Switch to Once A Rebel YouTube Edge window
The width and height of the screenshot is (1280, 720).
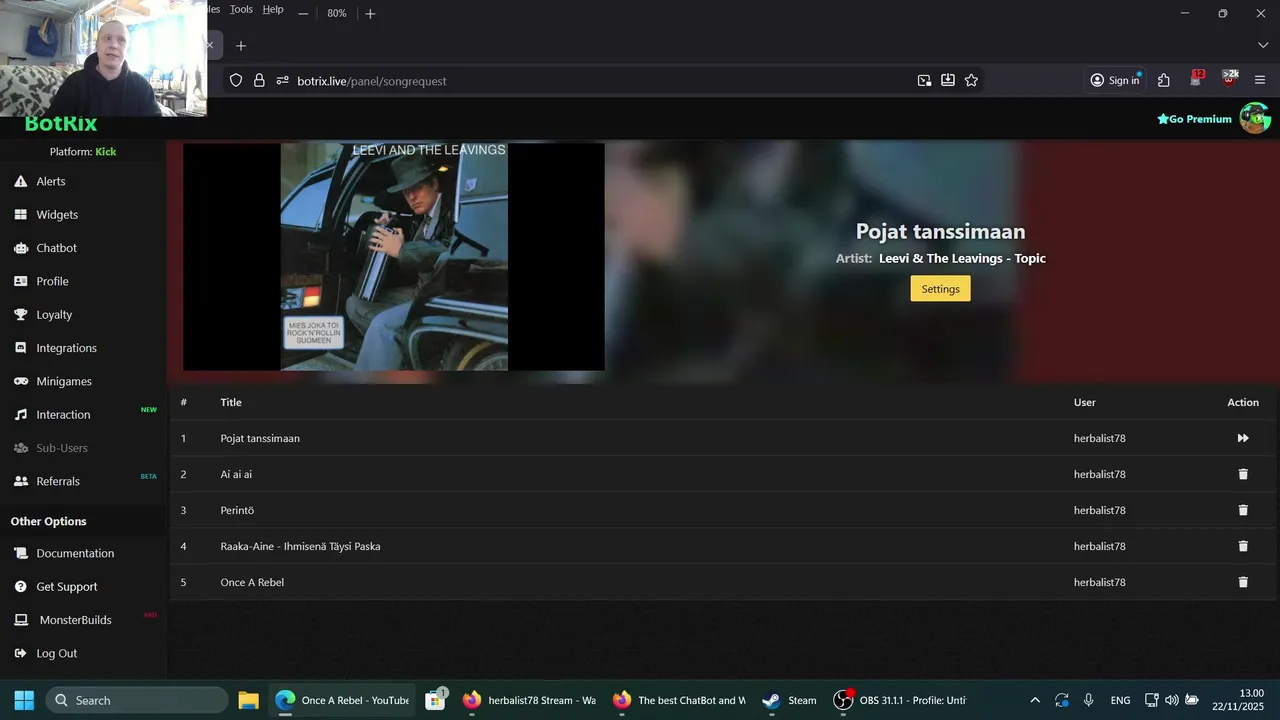pos(343,700)
